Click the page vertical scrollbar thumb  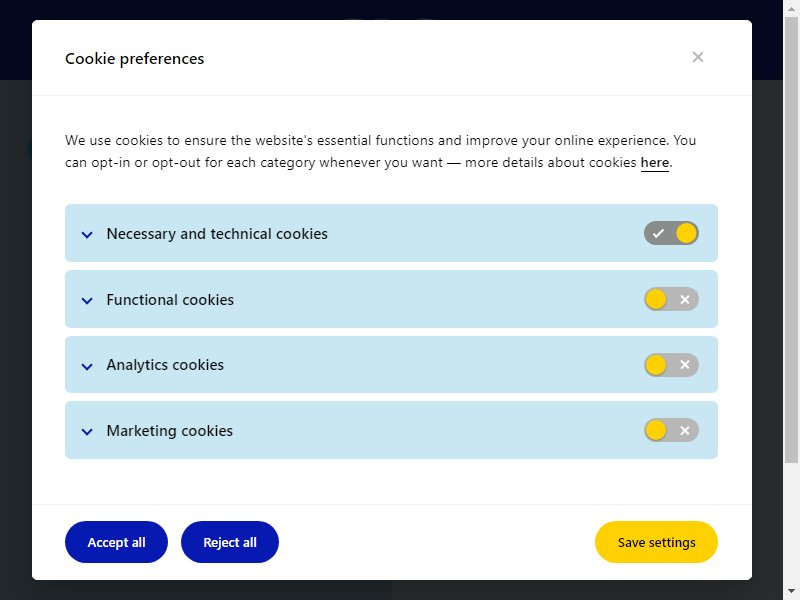coord(791,240)
